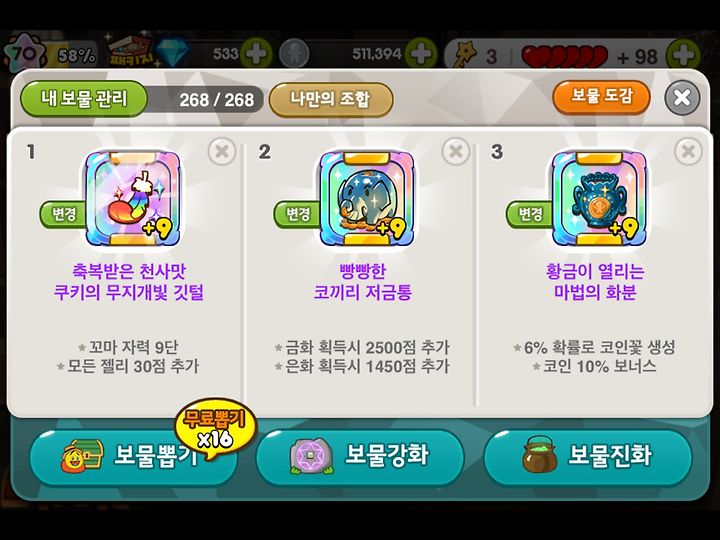Remove treasure from slot 1

[222, 152]
